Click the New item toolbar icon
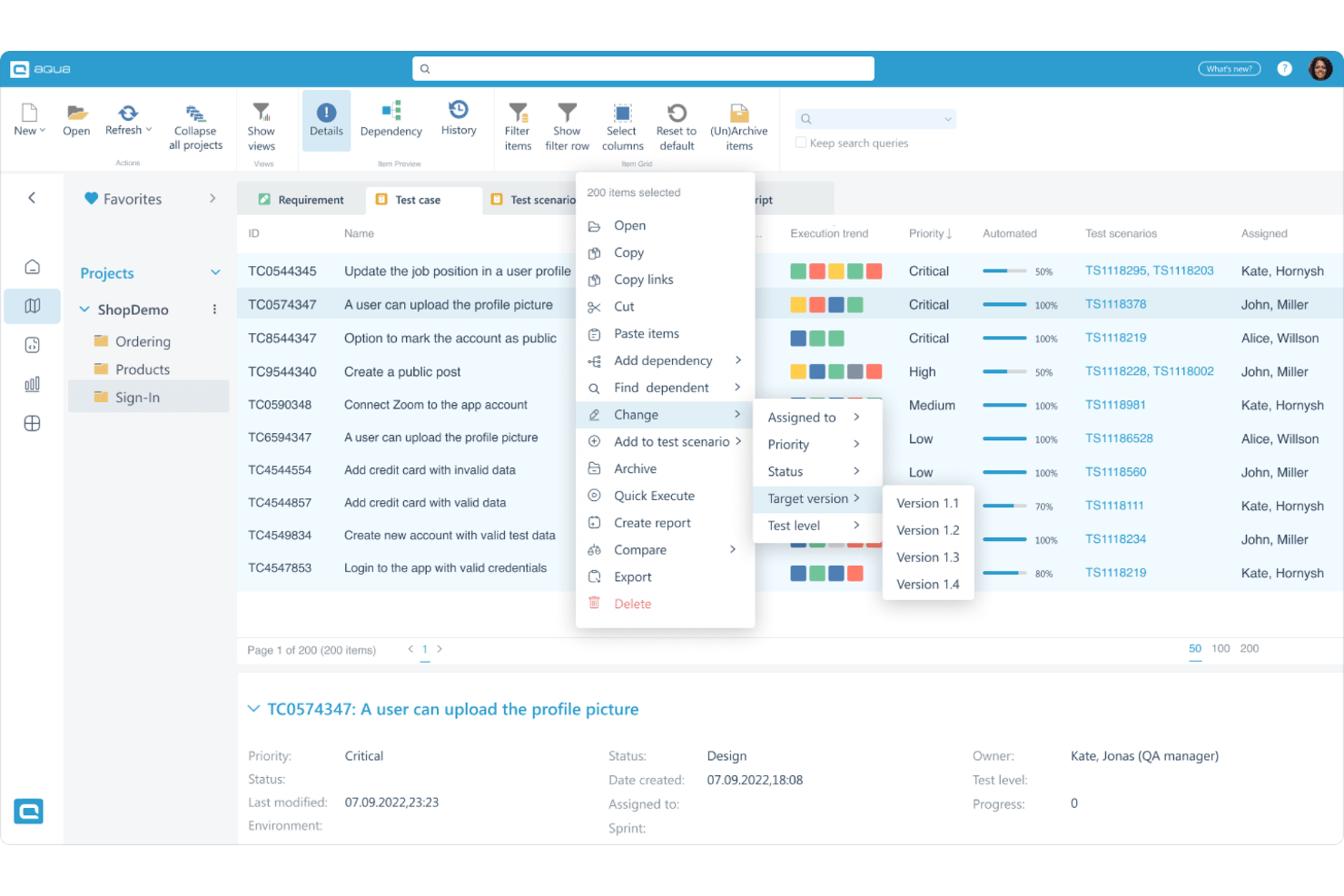This screenshot has height=896, width=1344. pos(29,113)
